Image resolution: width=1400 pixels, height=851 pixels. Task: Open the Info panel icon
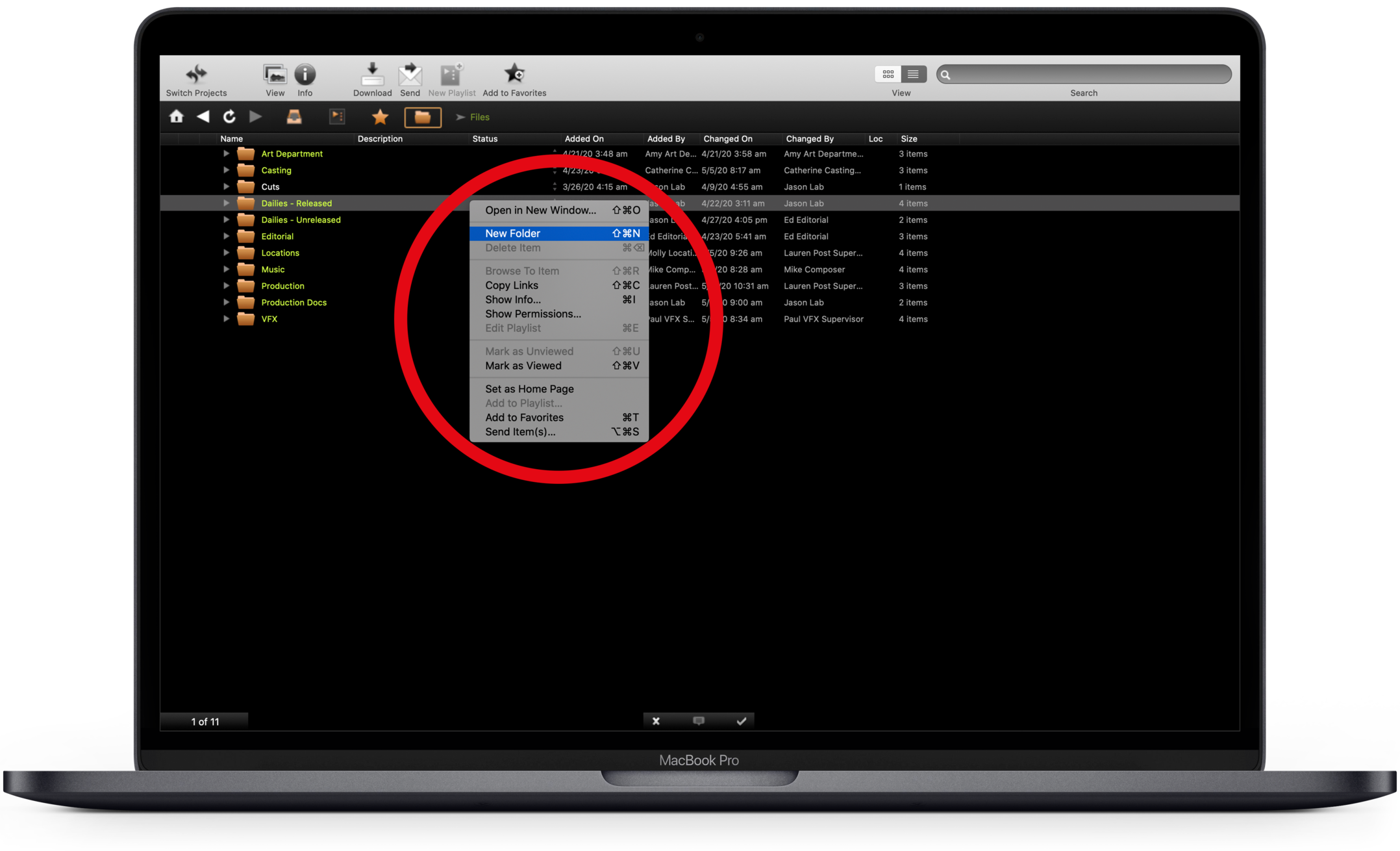(x=305, y=74)
